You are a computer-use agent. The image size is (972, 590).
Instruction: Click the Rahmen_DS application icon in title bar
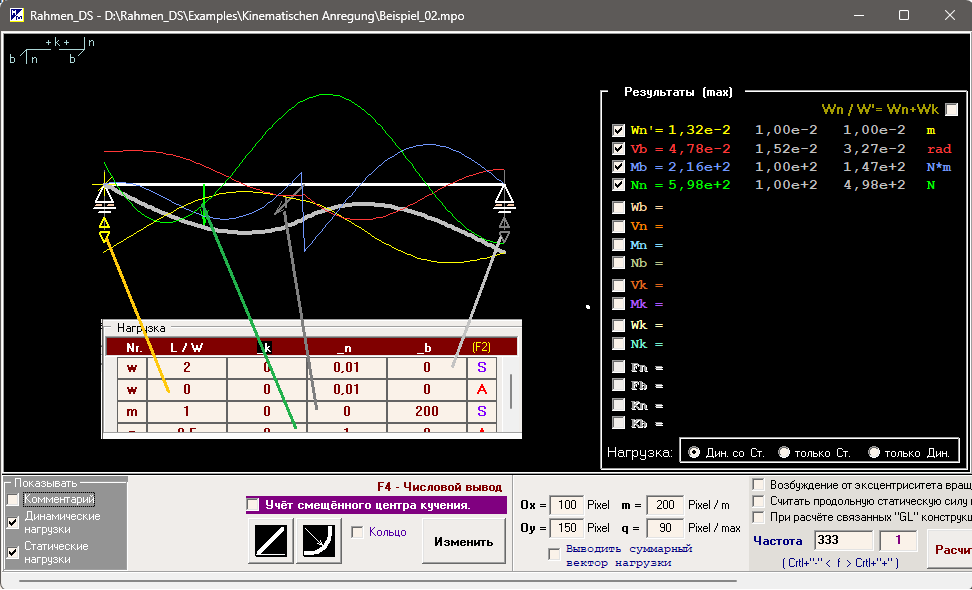coord(16,16)
